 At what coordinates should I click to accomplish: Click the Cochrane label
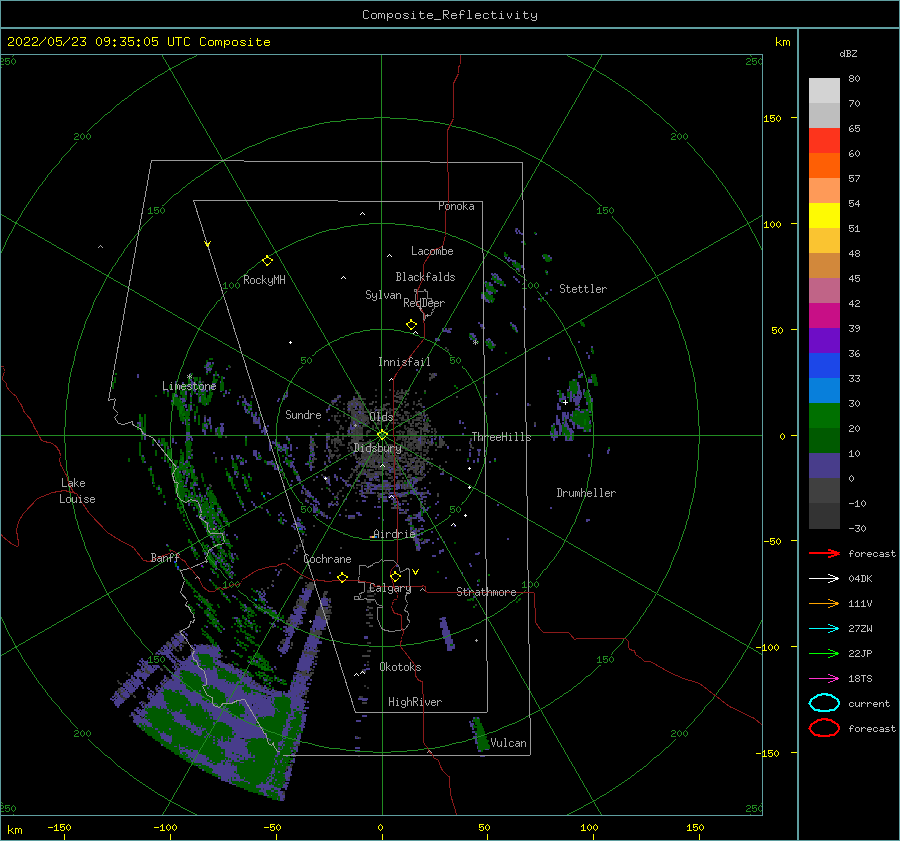point(327,559)
